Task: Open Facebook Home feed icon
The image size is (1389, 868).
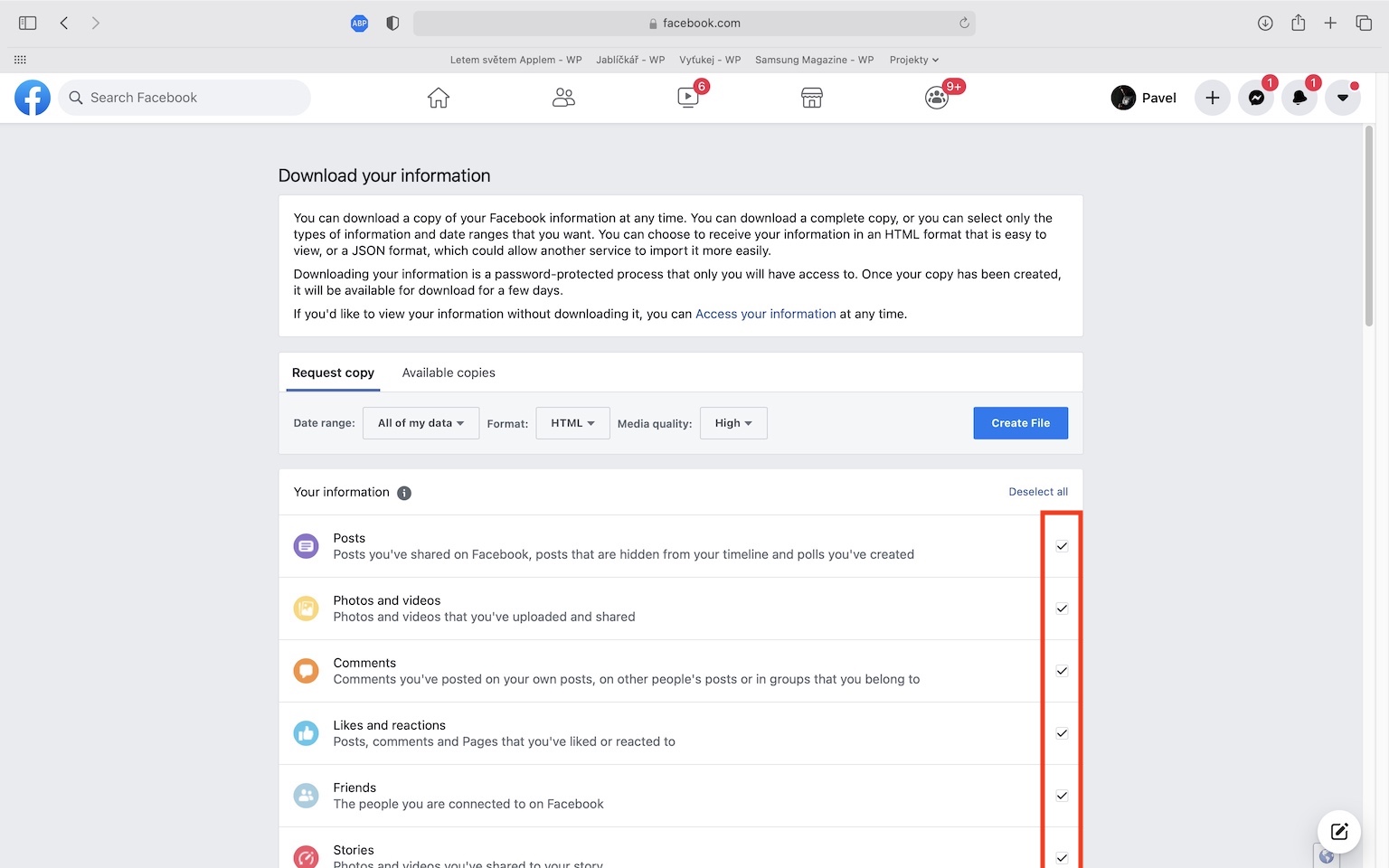Action: 439,98
